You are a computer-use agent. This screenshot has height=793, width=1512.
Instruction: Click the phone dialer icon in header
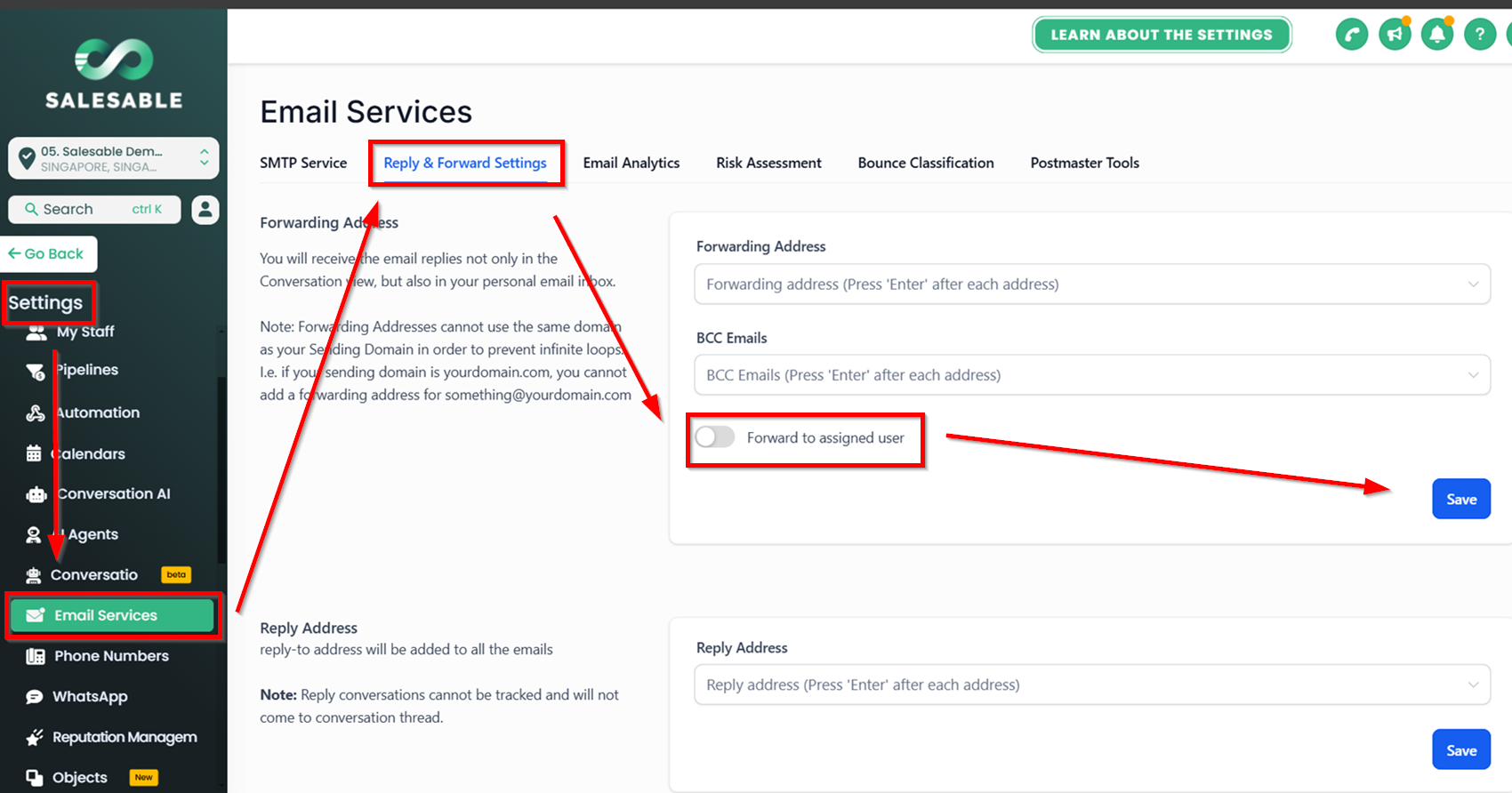(x=1352, y=35)
